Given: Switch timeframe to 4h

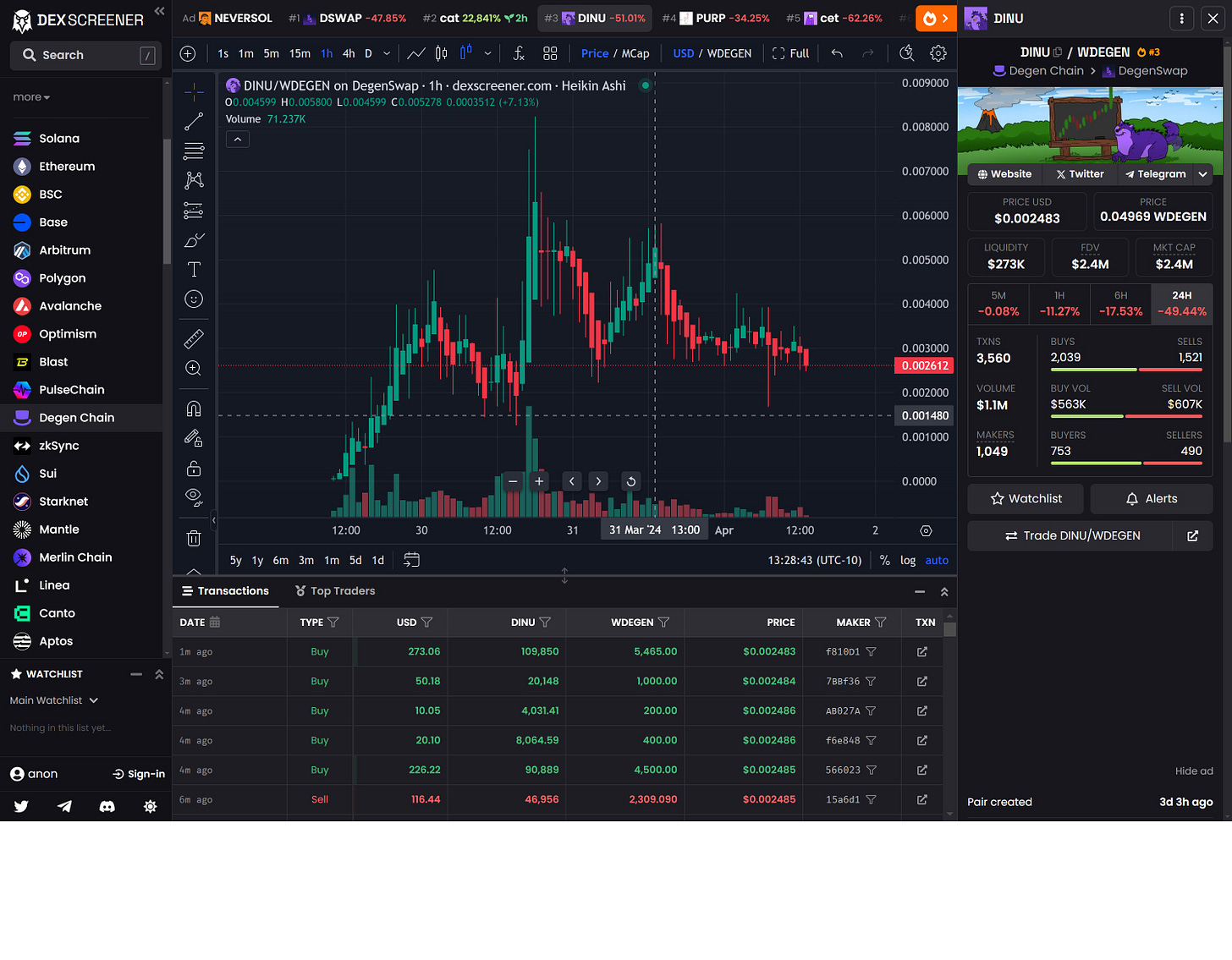Looking at the screenshot, I should [x=349, y=53].
